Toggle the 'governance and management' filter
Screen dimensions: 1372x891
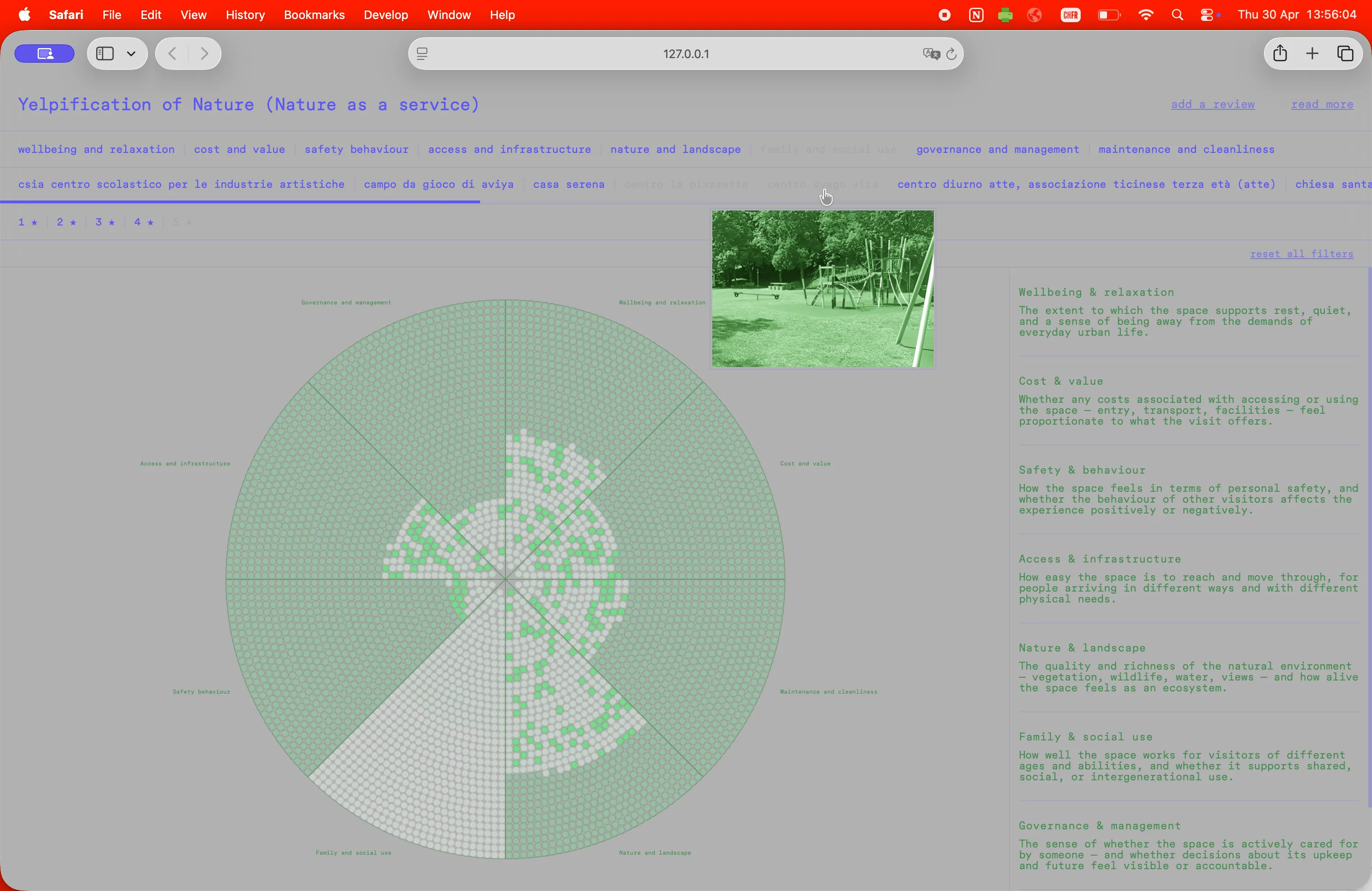pos(997,149)
